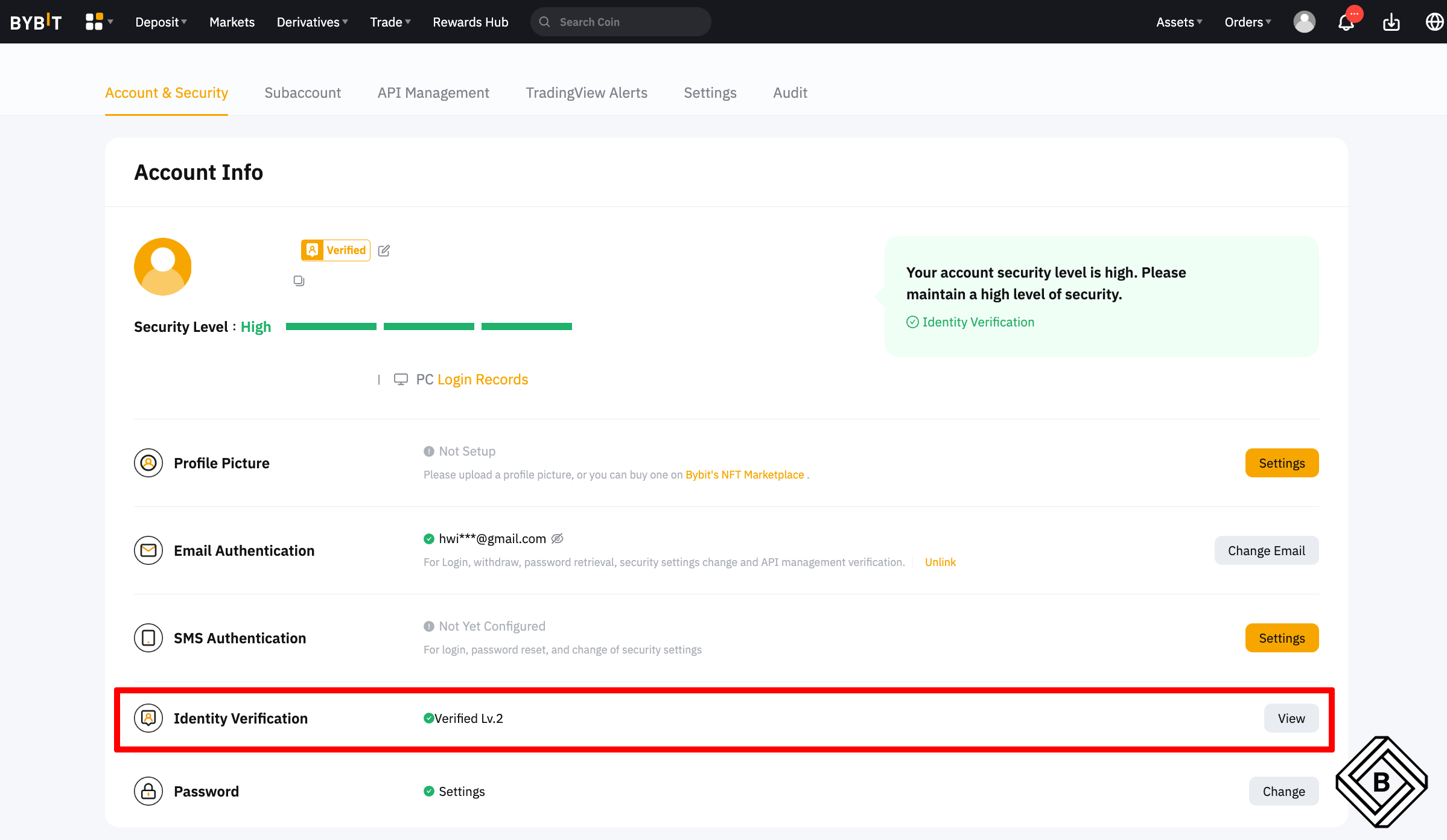Click the edit nickname pencil icon

(x=384, y=250)
